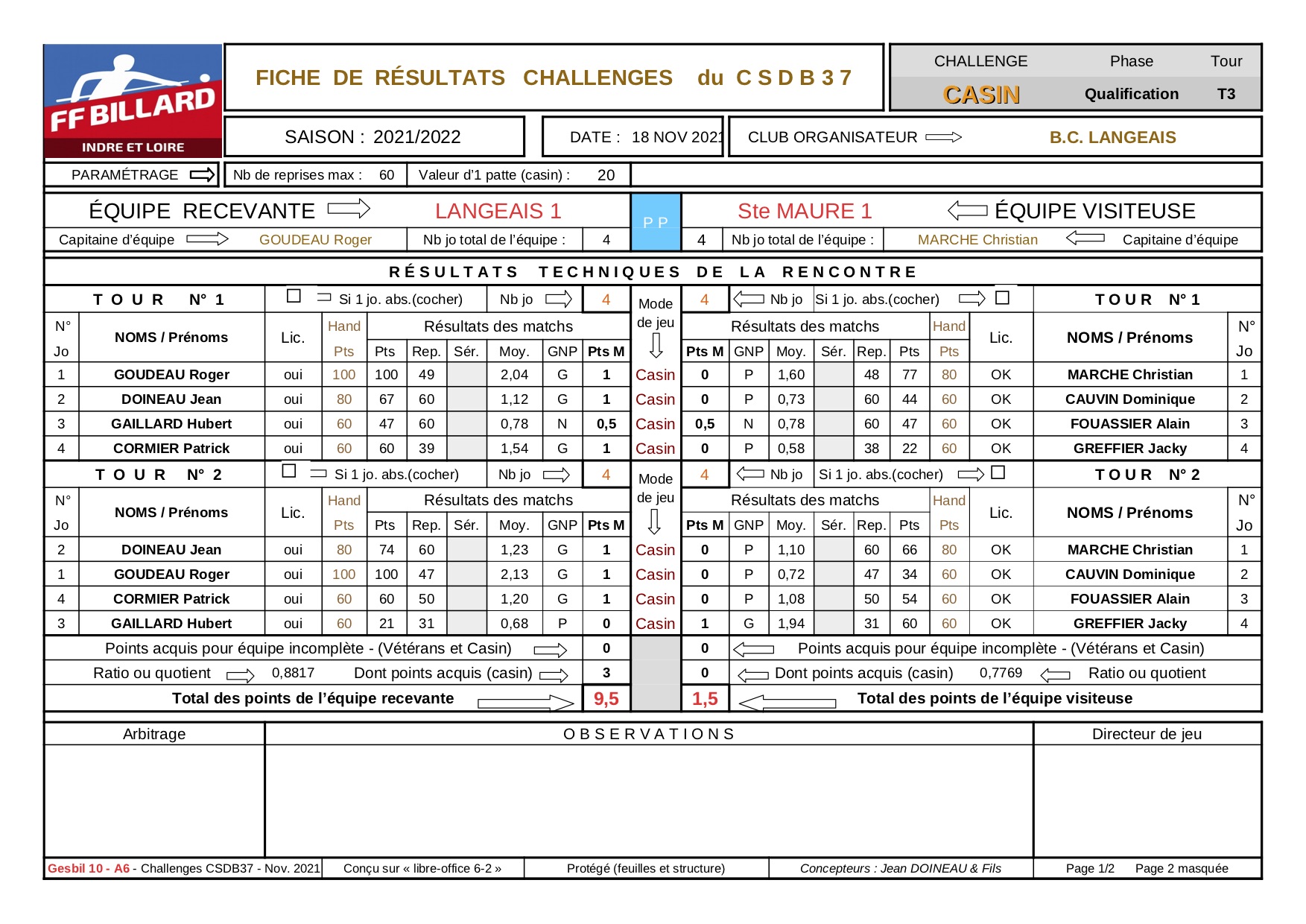The height and width of the screenshot is (924, 1306).
Task: Click the left arrow before ÉQUIPE VISITEUSE
Action: (x=968, y=211)
